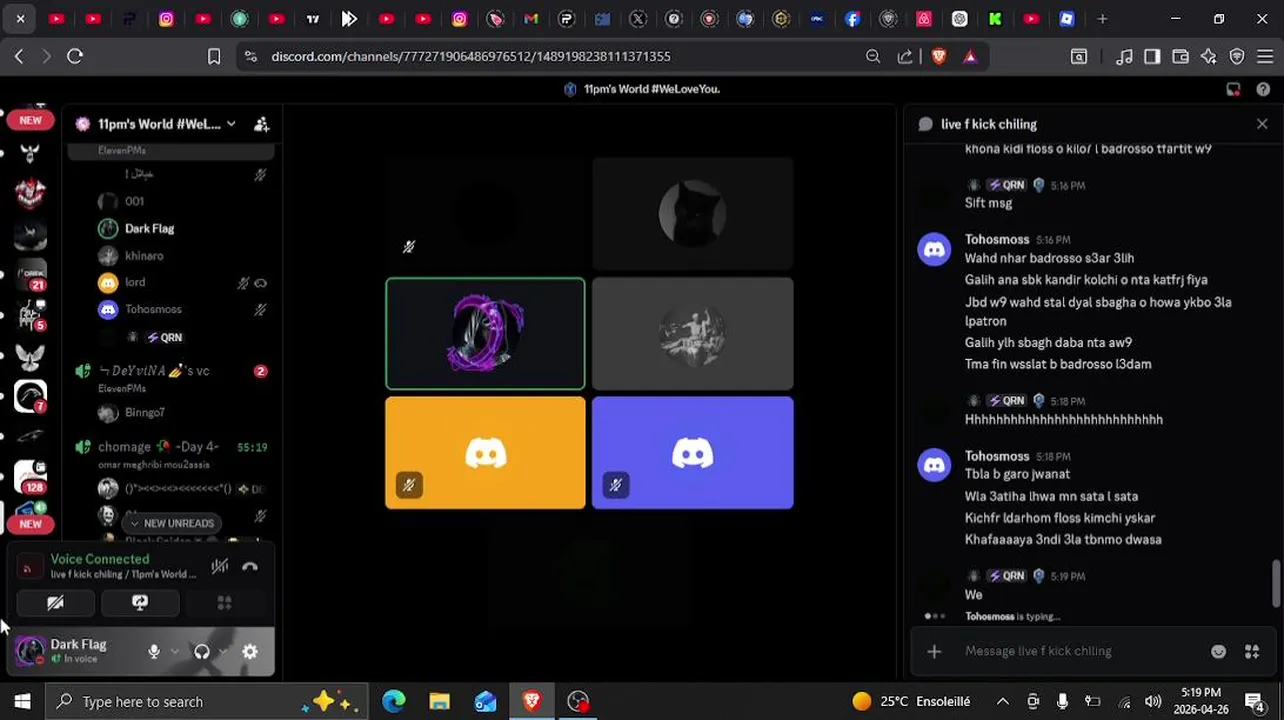Open the server icon with 21 notifications
Screen dimensions: 1284x720
pyautogui.click(x=30, y=274)
